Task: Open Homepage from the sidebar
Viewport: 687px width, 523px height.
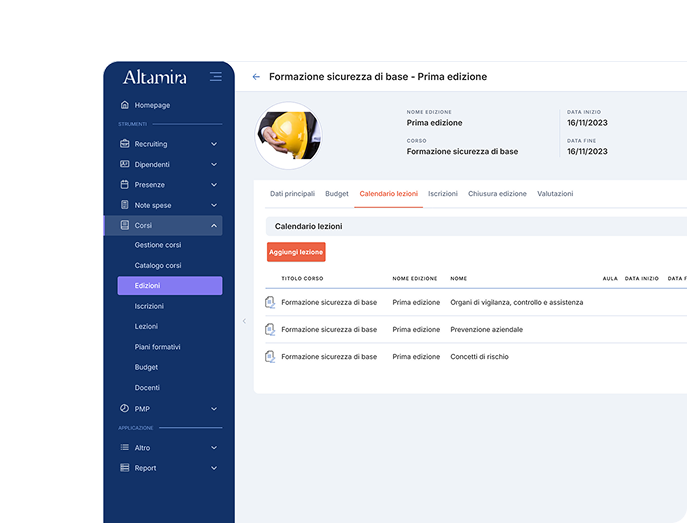Action: pos(152,105)
